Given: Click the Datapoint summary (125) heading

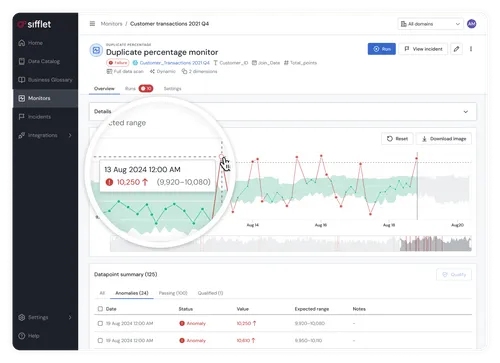Looking at the screenshot, I should 125,274.
